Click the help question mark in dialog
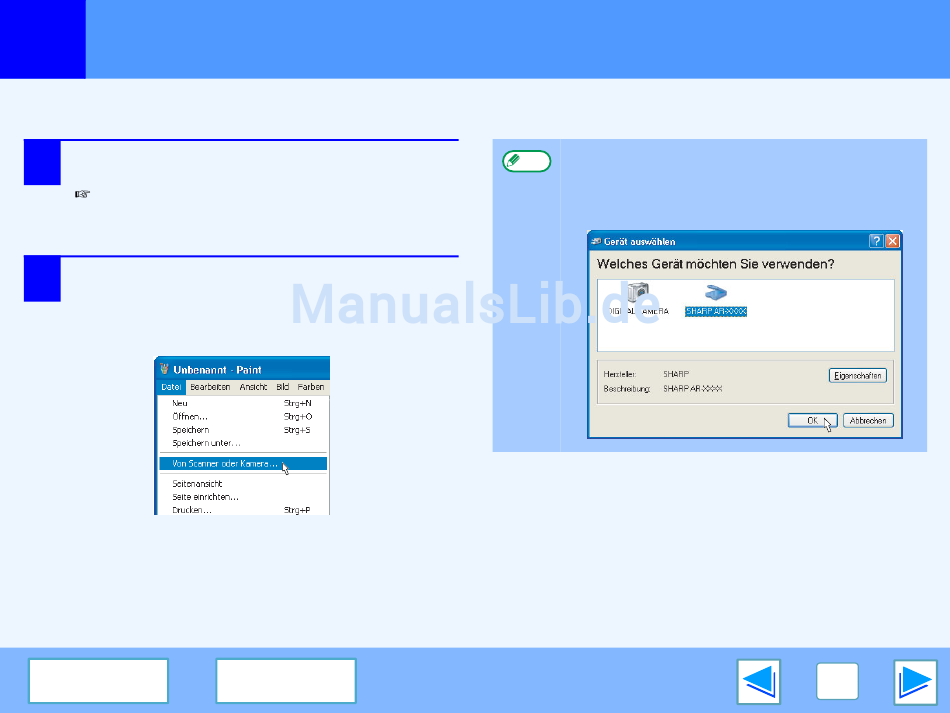 876,241
